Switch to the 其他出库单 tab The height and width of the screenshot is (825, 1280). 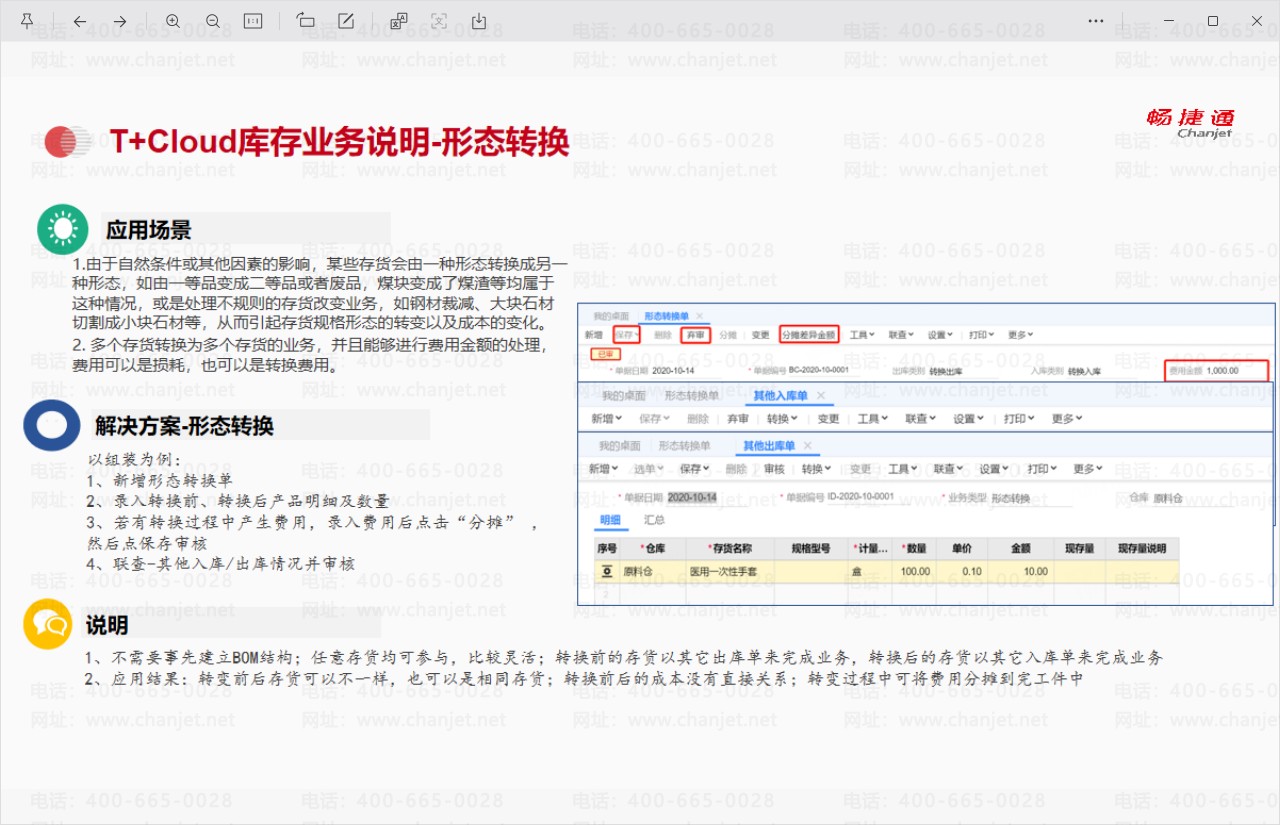(769, 445)
